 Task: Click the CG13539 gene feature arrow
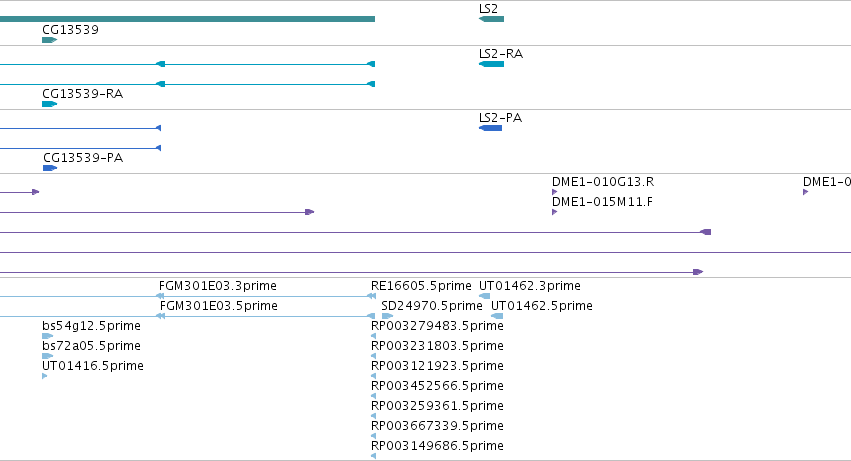tap(49, 40)
